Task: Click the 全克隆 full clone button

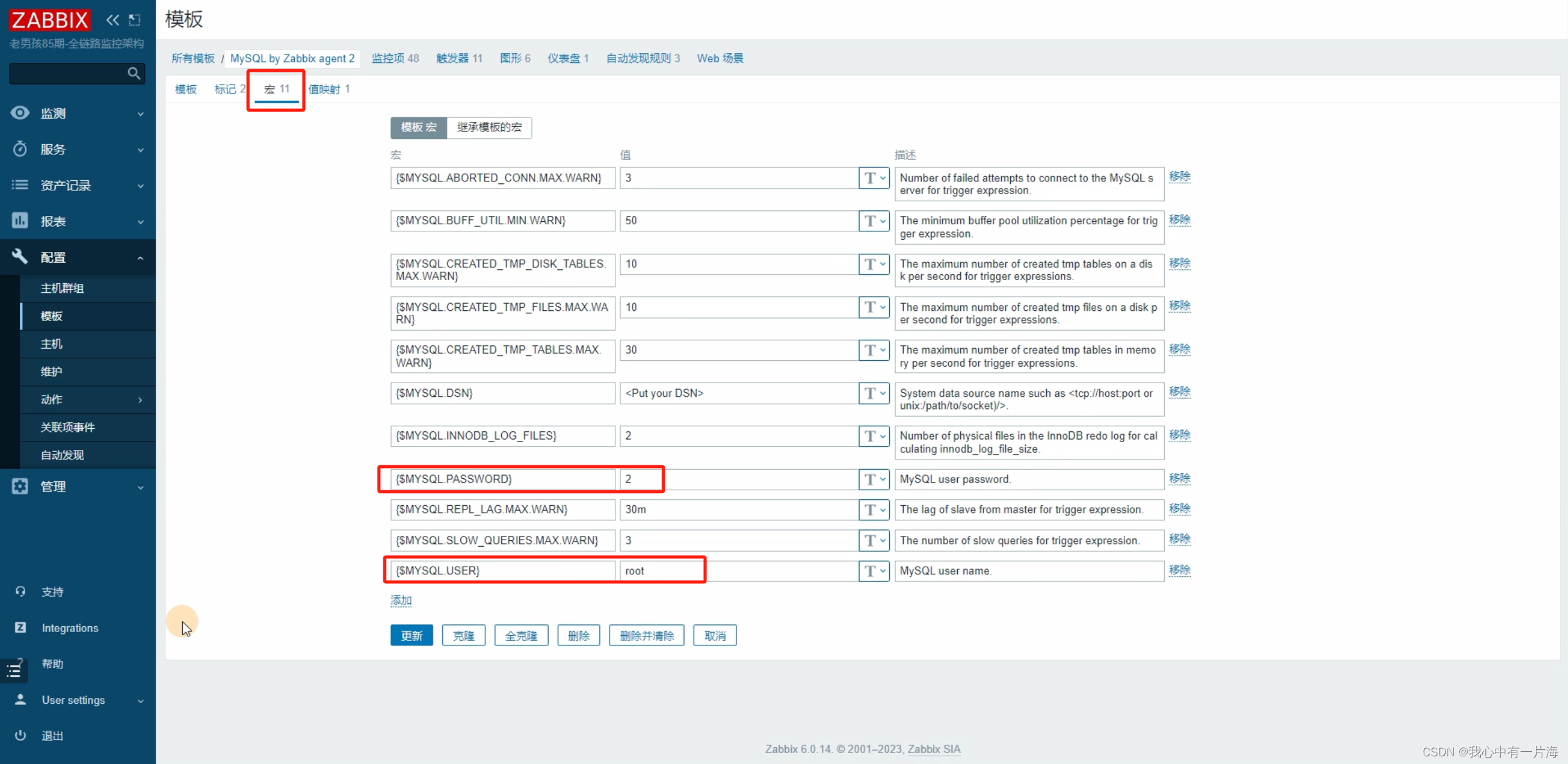Action: point(521,635)
